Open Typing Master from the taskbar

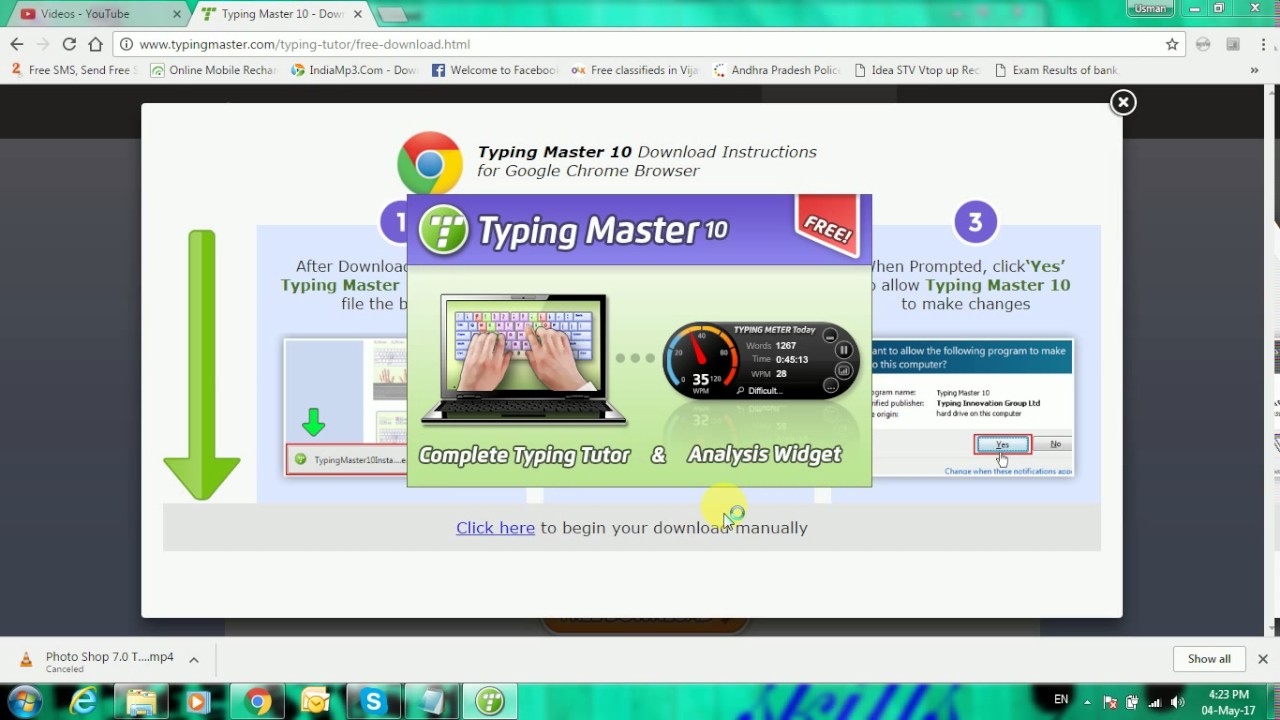tap(490, 702)
